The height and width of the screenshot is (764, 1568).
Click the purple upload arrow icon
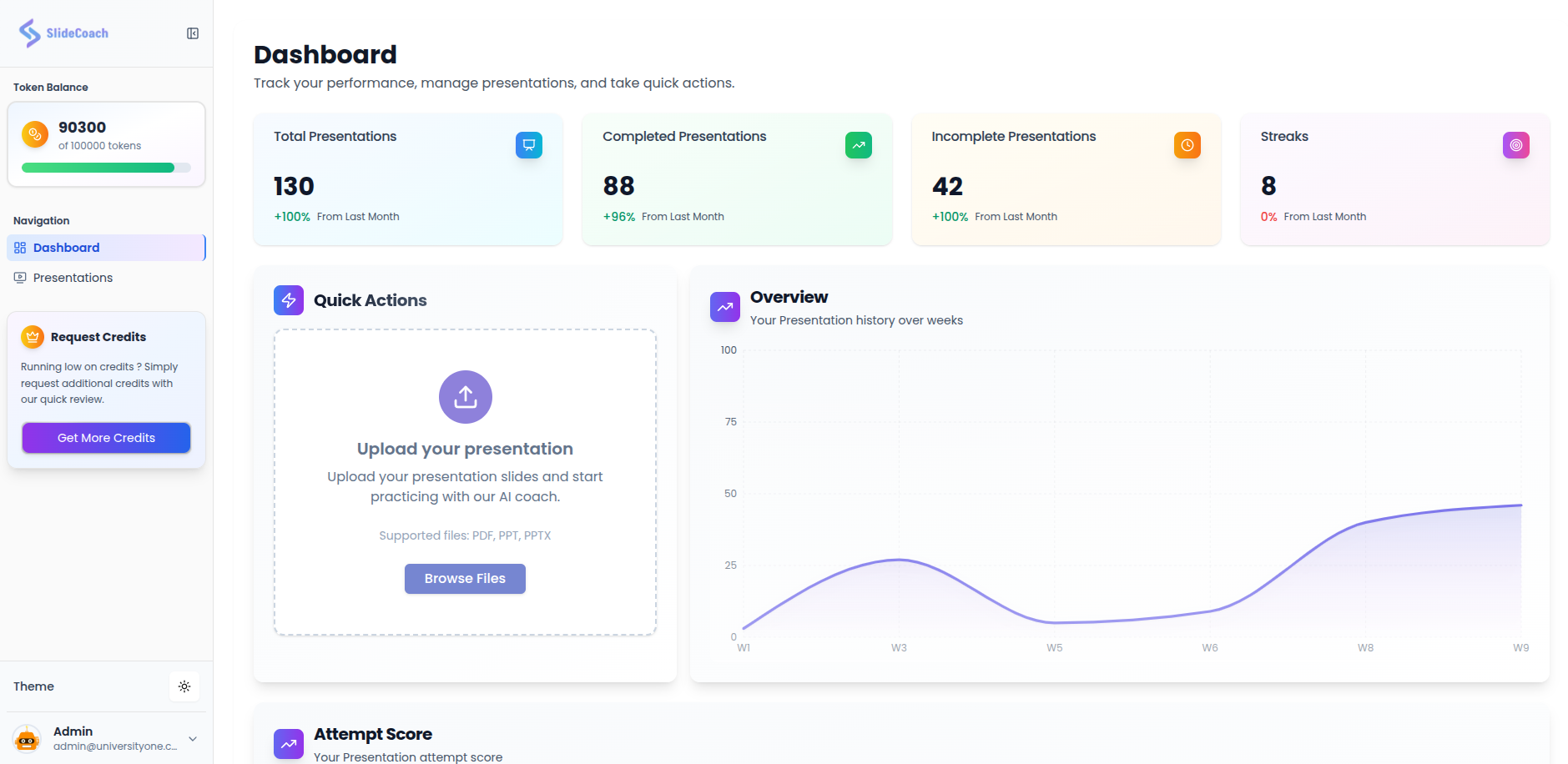[466, 397]
